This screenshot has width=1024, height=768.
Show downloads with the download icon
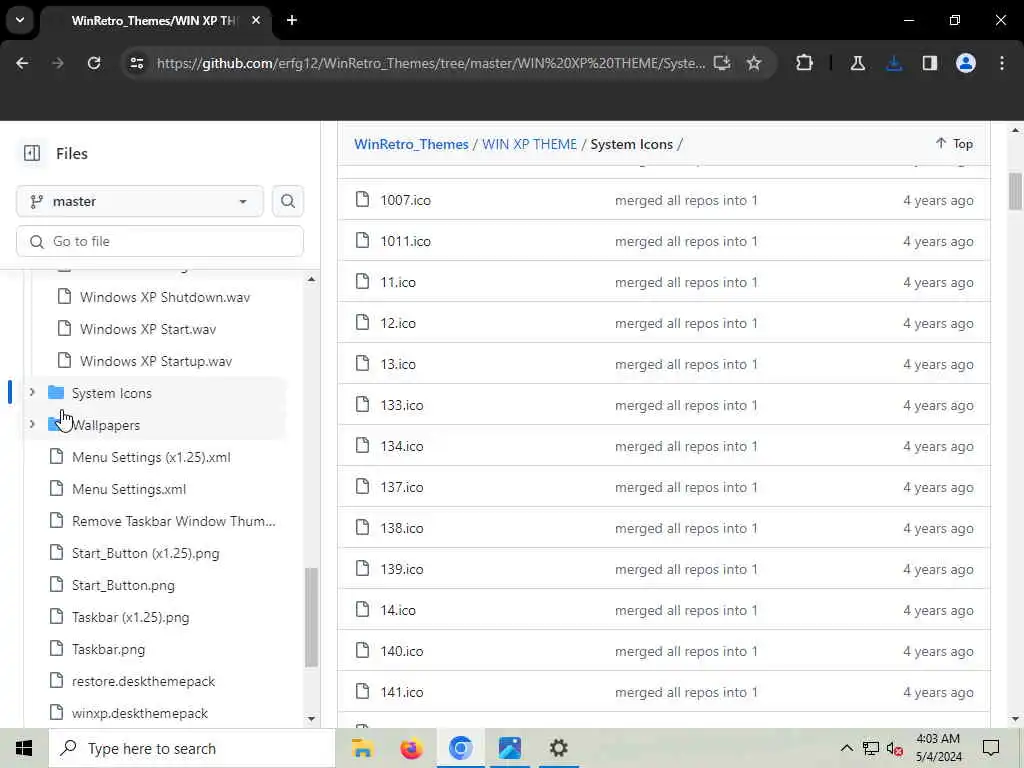coord(894,63)
